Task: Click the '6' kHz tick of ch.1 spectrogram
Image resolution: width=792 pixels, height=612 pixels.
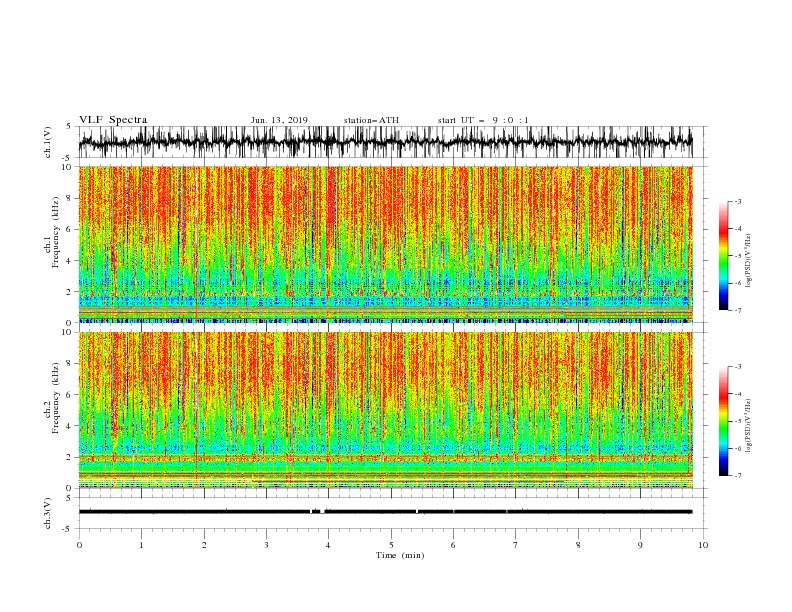Action: 70,229
